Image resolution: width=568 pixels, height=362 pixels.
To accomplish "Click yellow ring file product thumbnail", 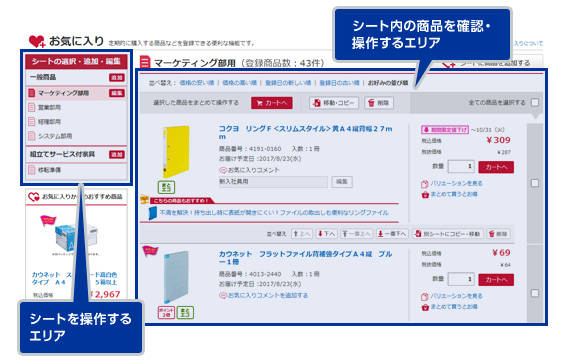I will click(176, 151).
